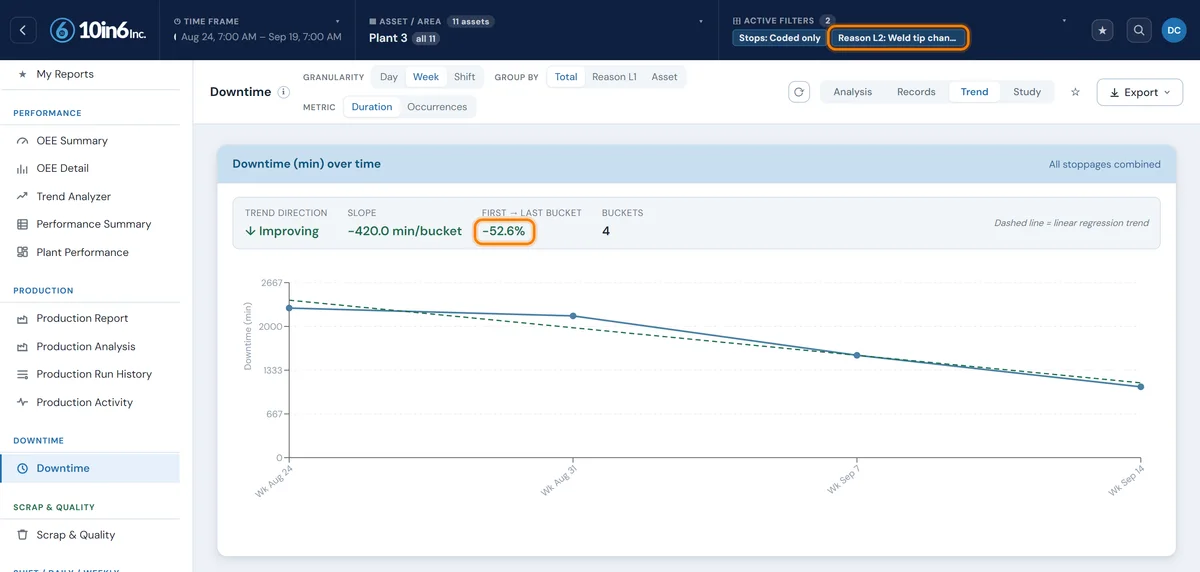Image resolution: width=1200 pixels, height=572 pixels.
Task: Click the Wk Aug 31 data point
Action: pyautogui.click(x=573, y=316)
